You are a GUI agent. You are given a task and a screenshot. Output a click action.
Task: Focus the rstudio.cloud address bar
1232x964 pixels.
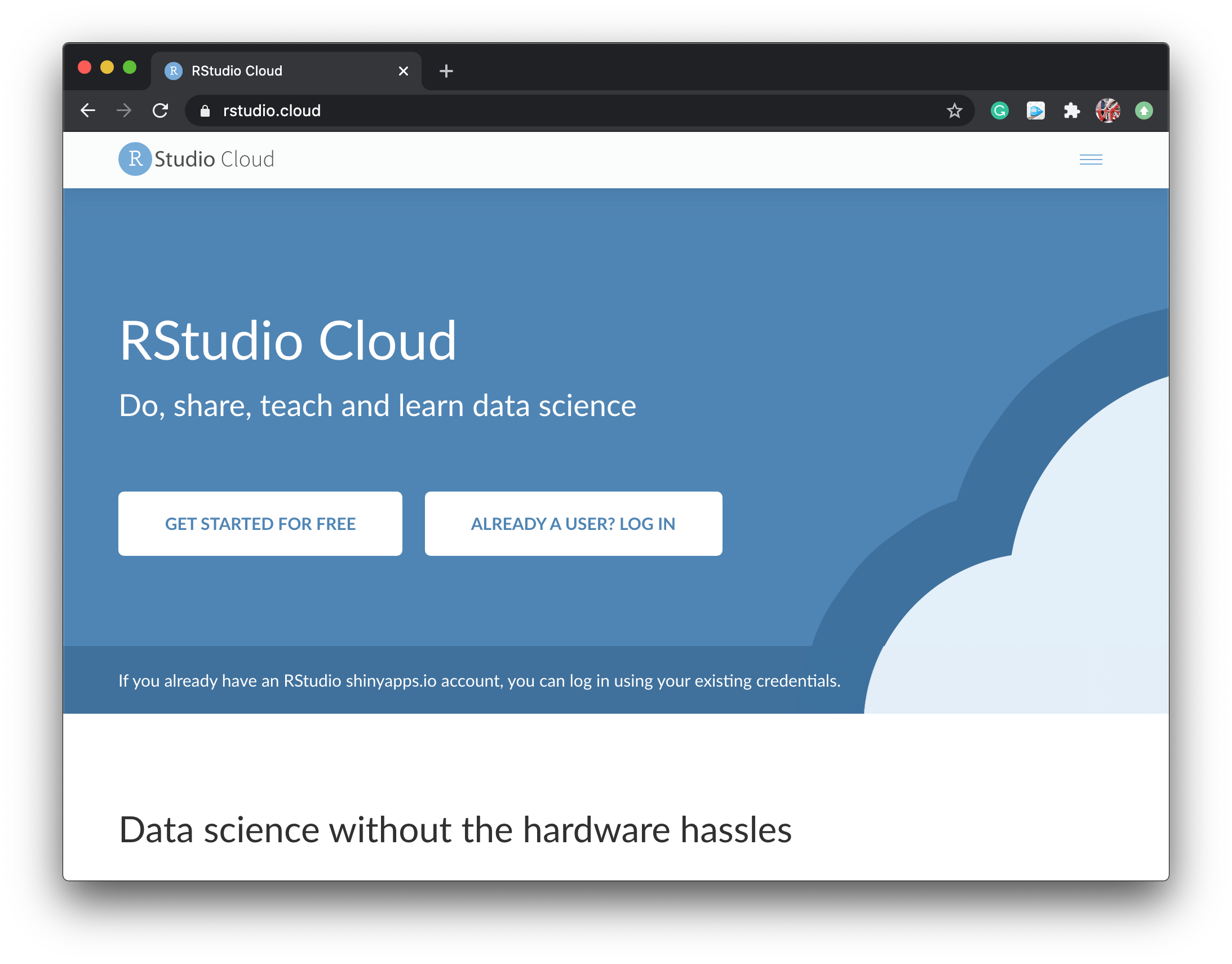(x=564, y=110)
